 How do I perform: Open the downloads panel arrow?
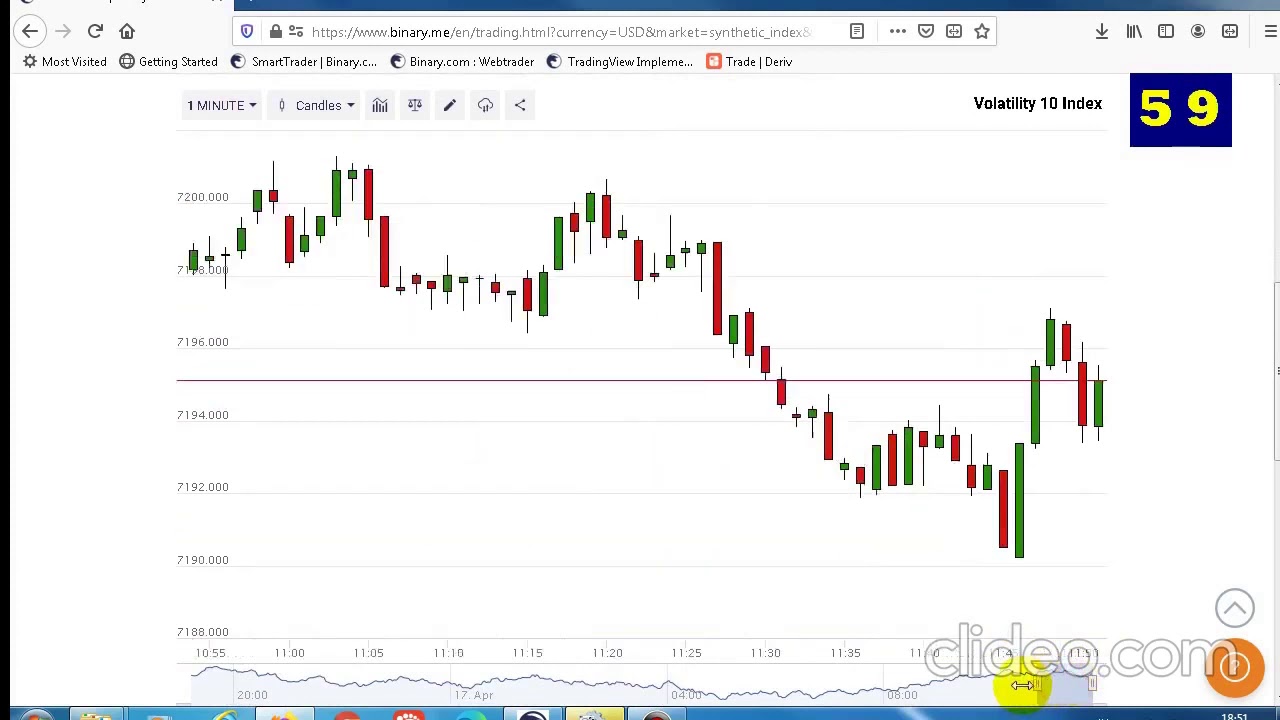(x=1102, y=32)
